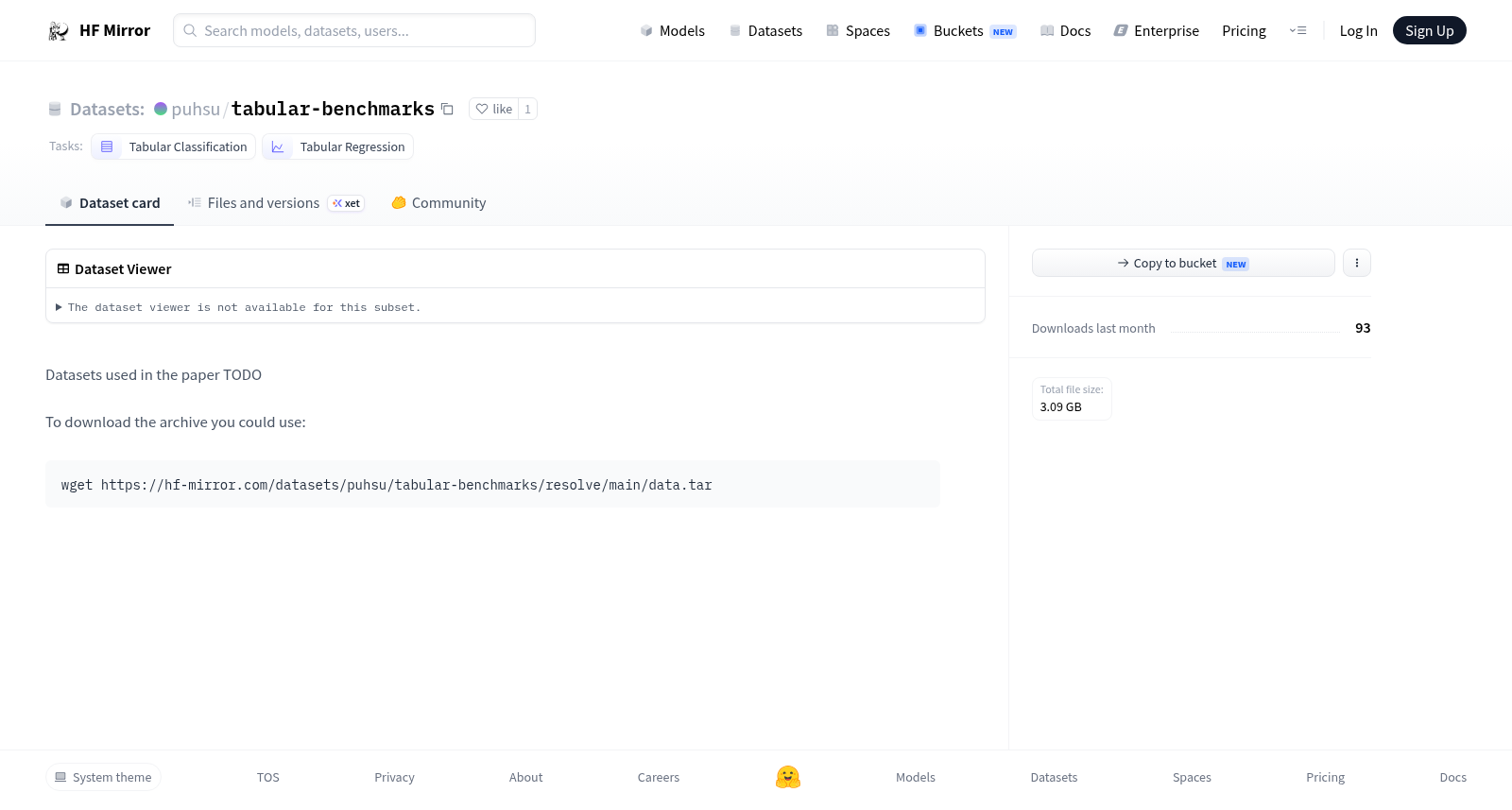Image resolution: width=1512 pixels, height=810 pixels.
Task: Click the TOS footer link
Action: tap(268, 777)
